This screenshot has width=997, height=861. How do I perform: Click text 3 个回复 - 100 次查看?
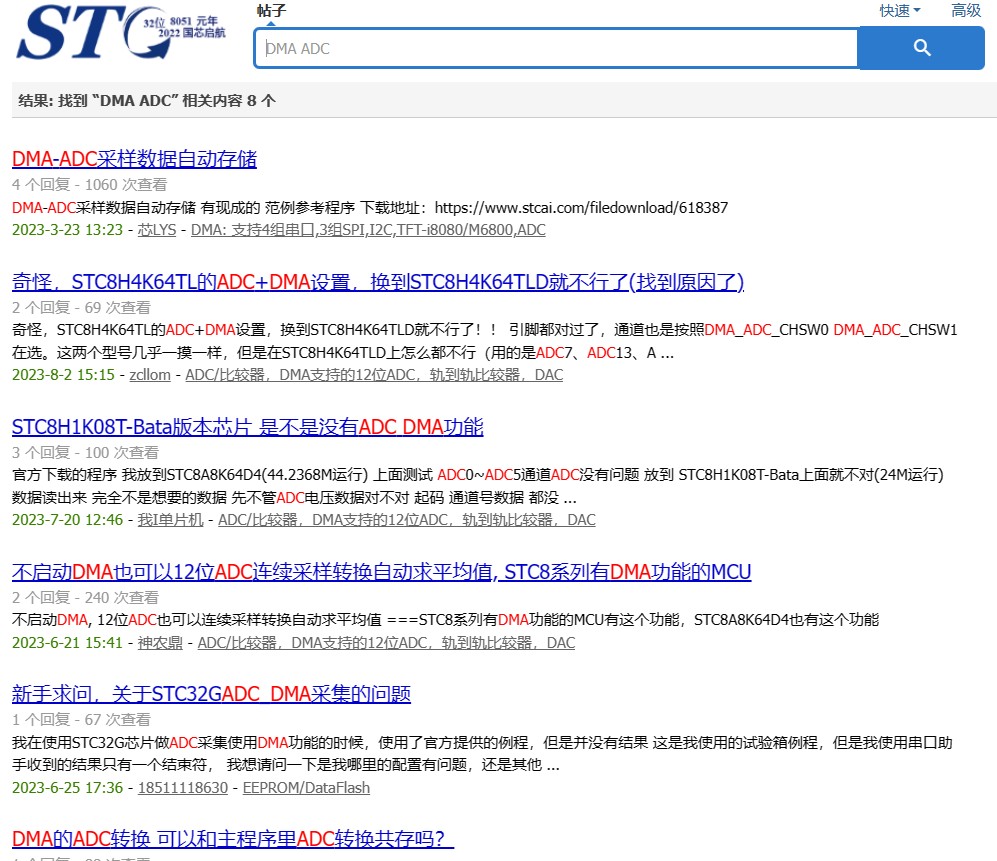point(85,453)
